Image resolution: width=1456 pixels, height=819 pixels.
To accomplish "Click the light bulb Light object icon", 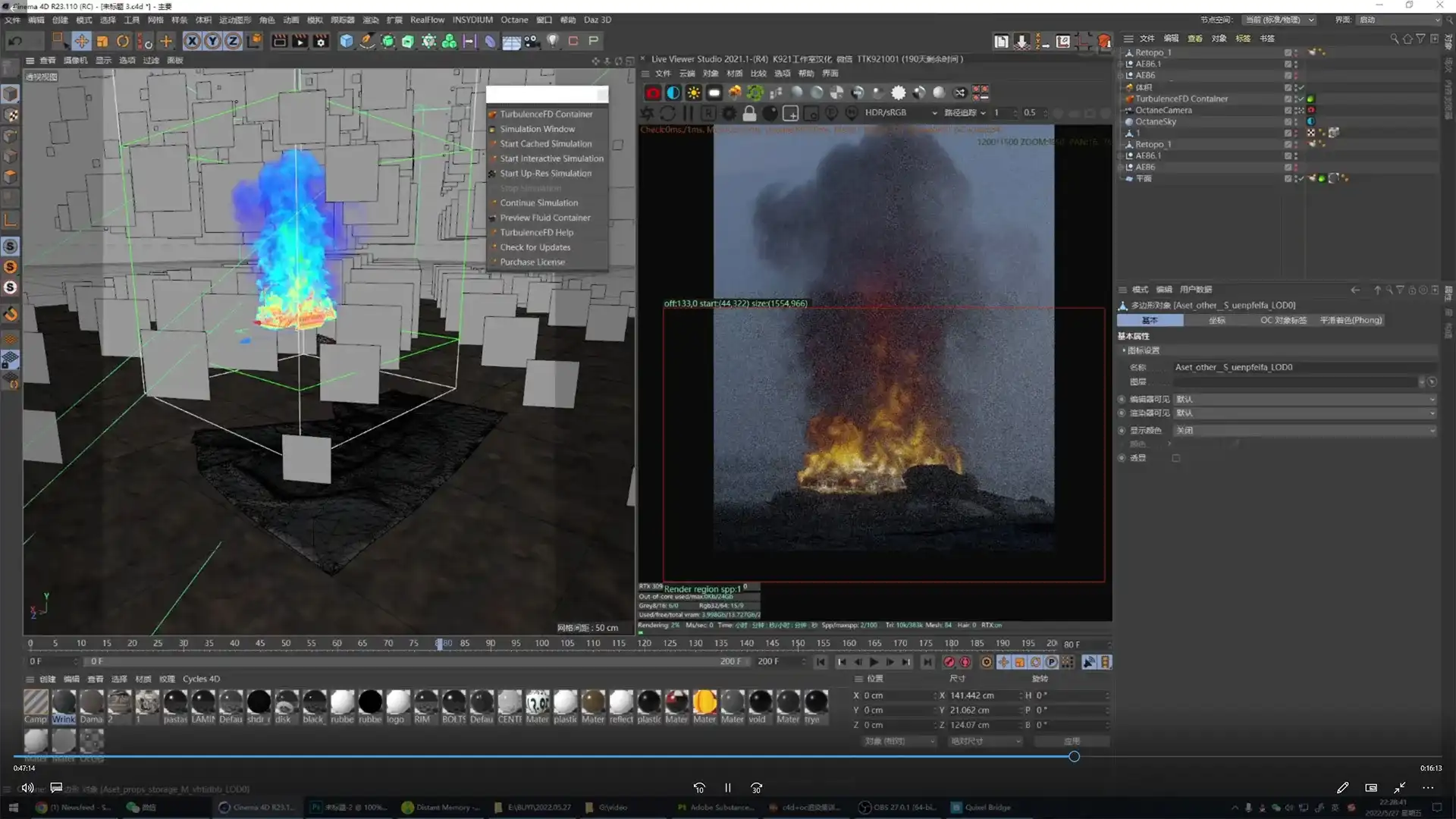I will point(553,41).
